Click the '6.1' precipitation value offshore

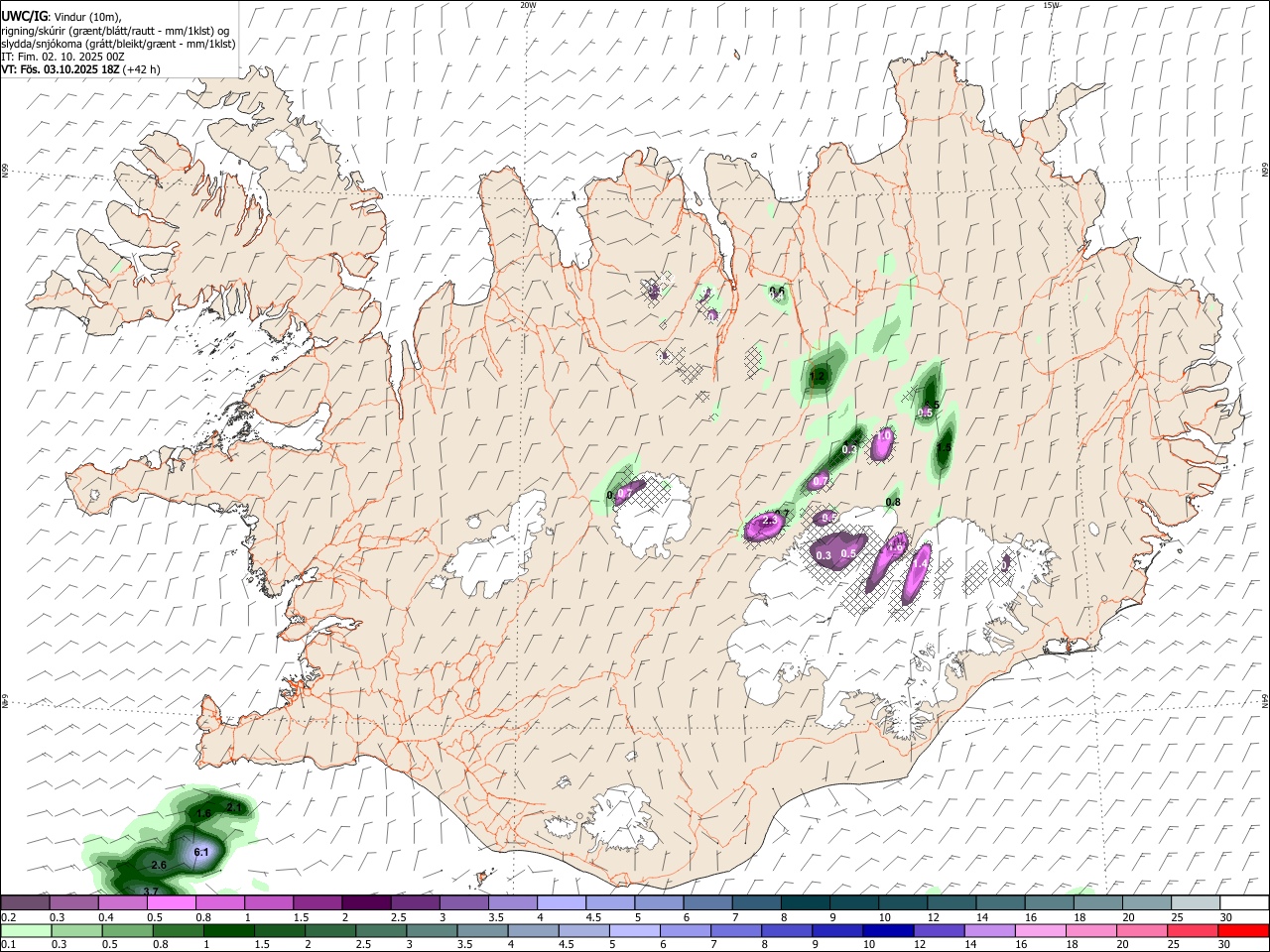coord(200,853)
